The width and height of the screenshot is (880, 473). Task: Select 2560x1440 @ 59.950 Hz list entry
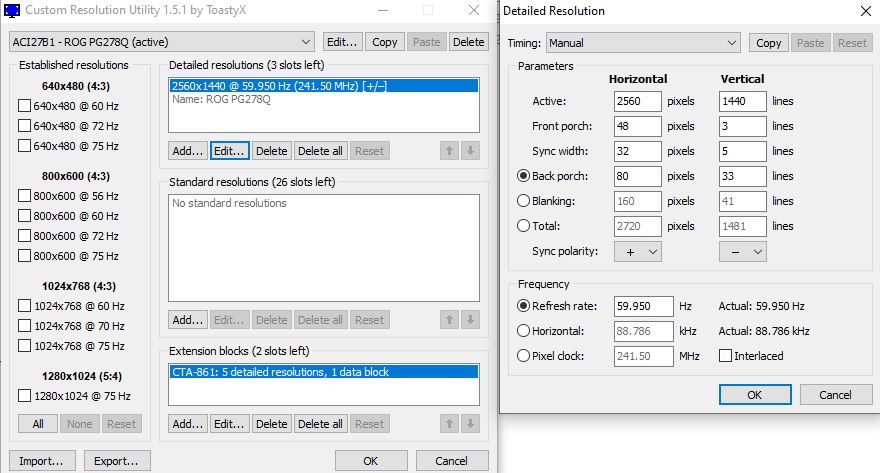point(324,86)
